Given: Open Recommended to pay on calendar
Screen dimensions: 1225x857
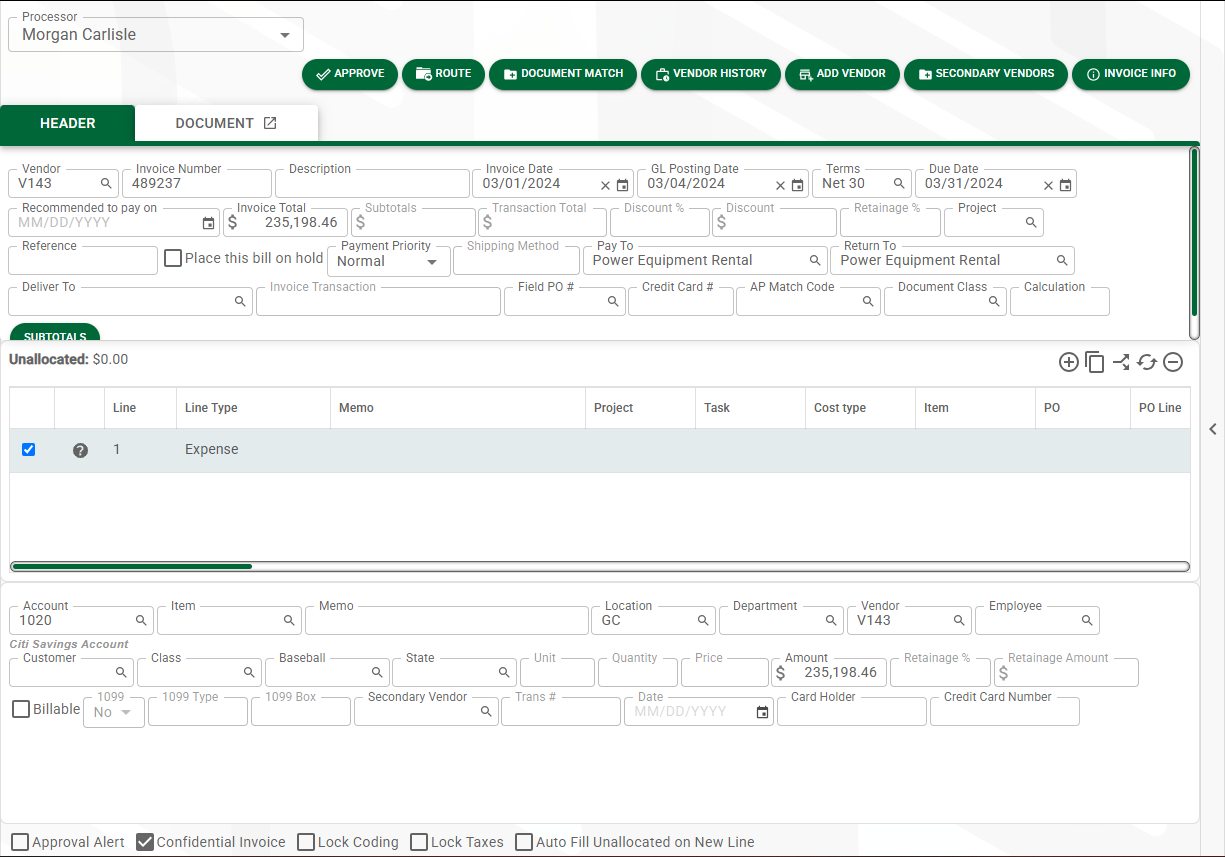Looking at the screenshot, I should coord(208,223).
